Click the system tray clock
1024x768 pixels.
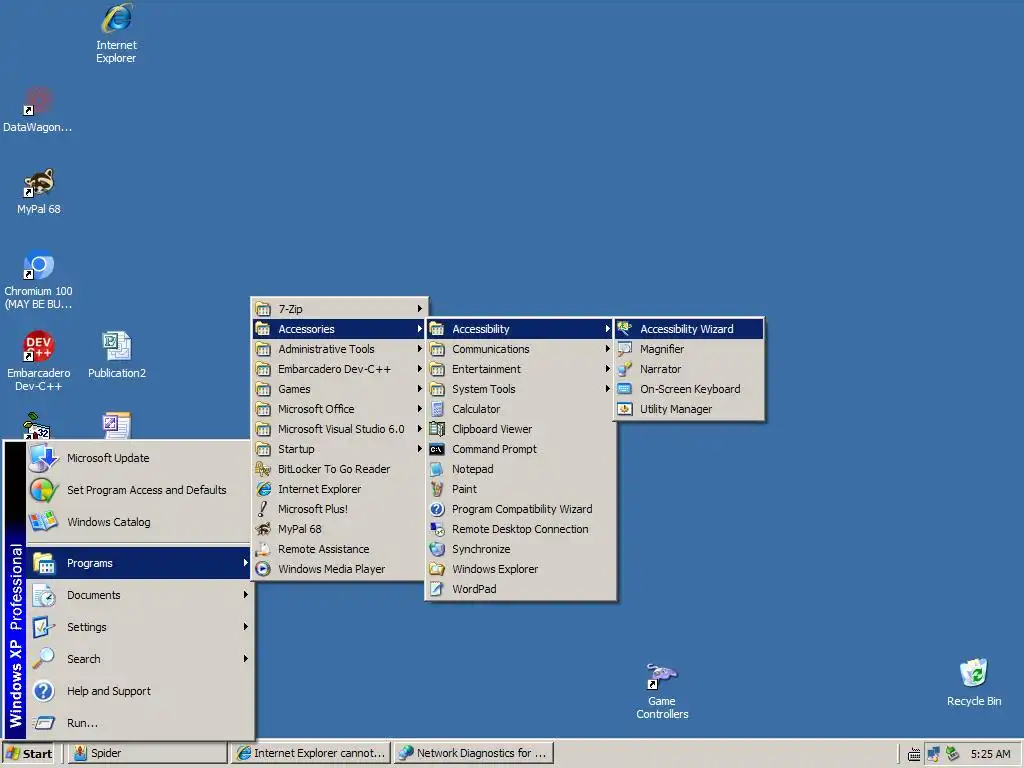(990, 754)
